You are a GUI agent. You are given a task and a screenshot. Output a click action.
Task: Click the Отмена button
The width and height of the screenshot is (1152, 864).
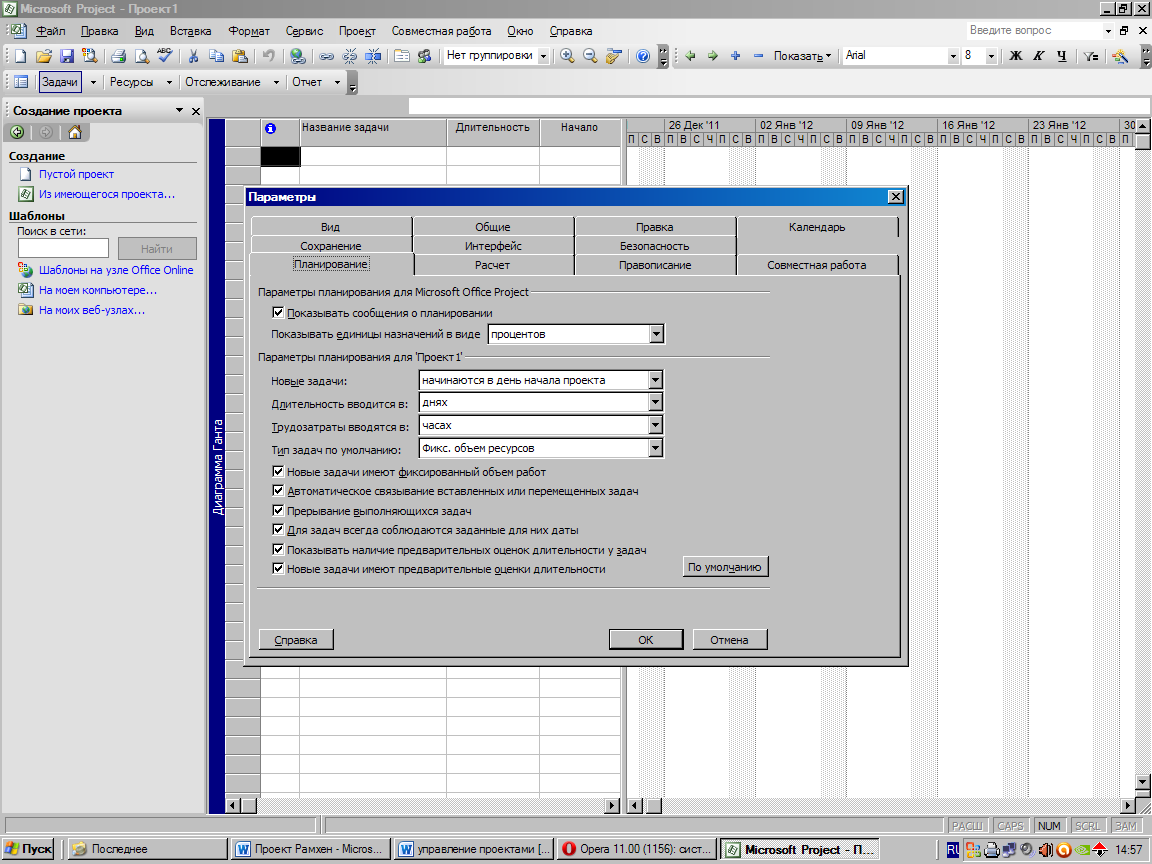click(730, 640)
